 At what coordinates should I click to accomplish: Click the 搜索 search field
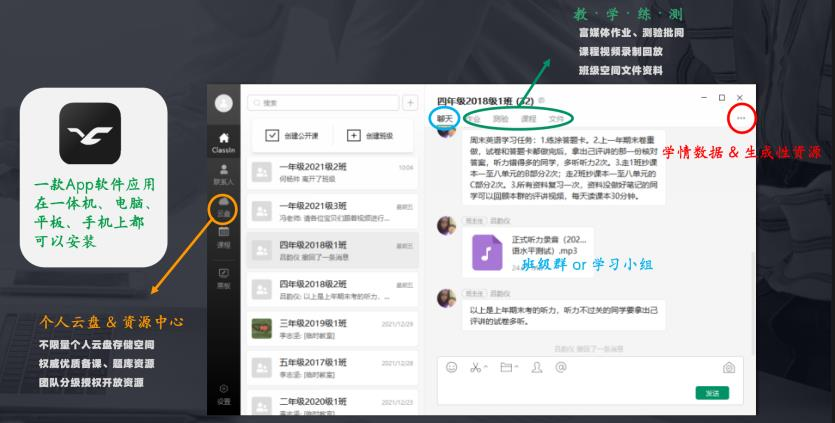click(323, 103)
